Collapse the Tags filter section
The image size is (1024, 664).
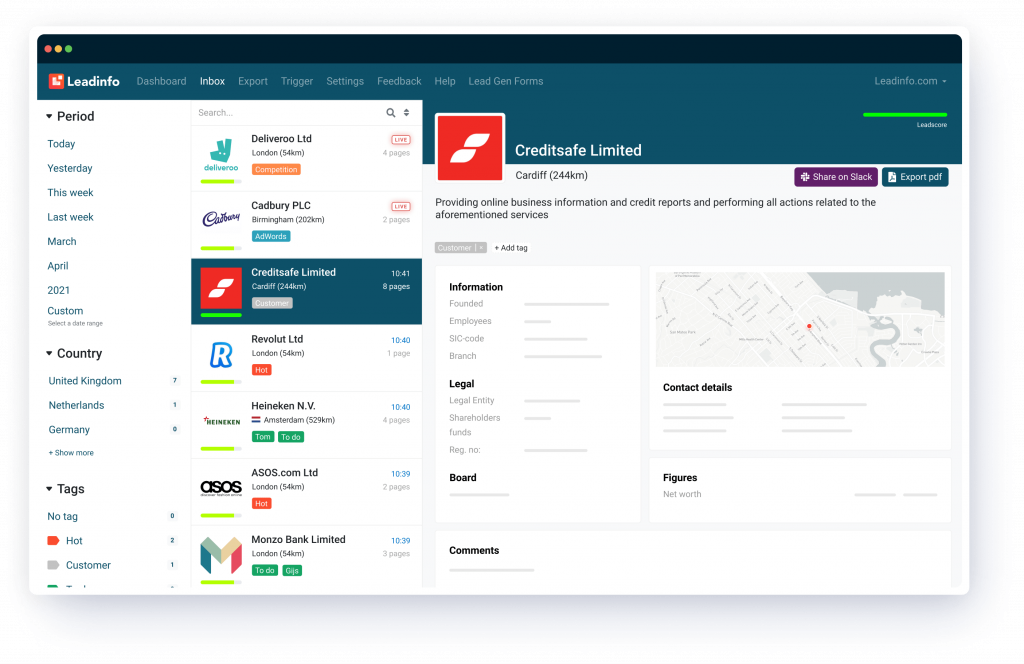point(49,489)
